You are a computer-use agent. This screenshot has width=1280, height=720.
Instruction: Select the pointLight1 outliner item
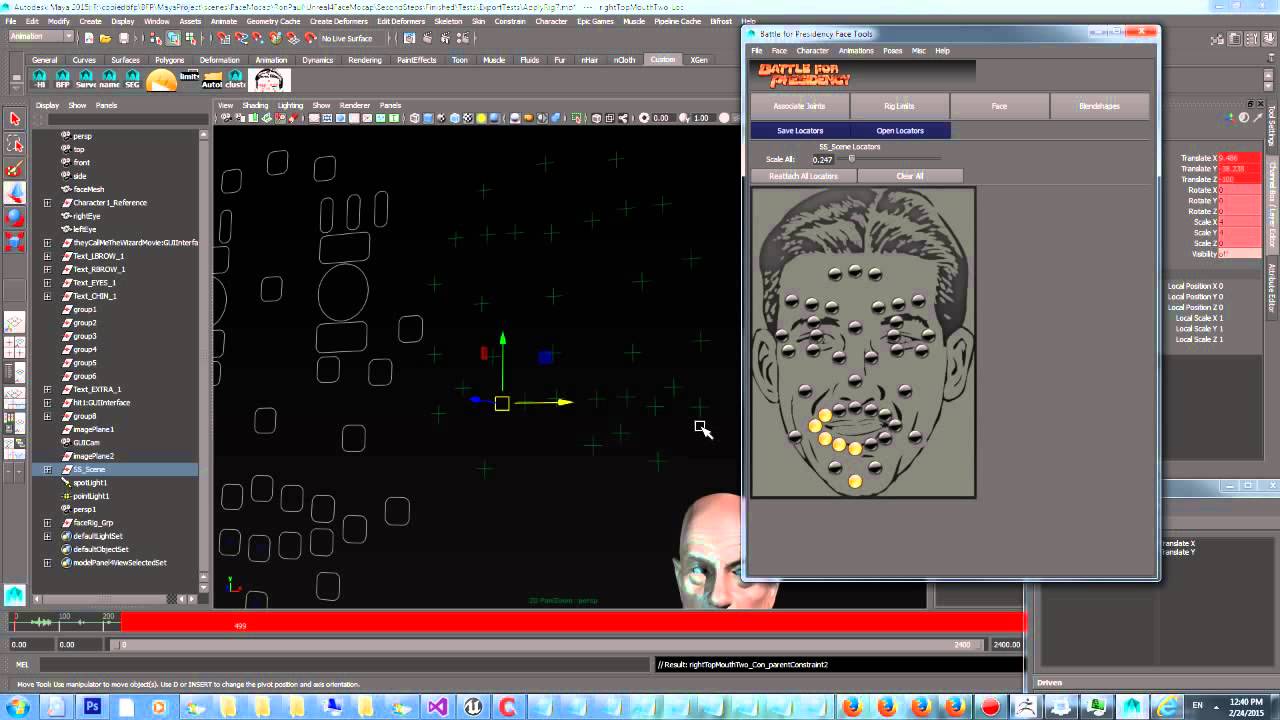[91, 496]
